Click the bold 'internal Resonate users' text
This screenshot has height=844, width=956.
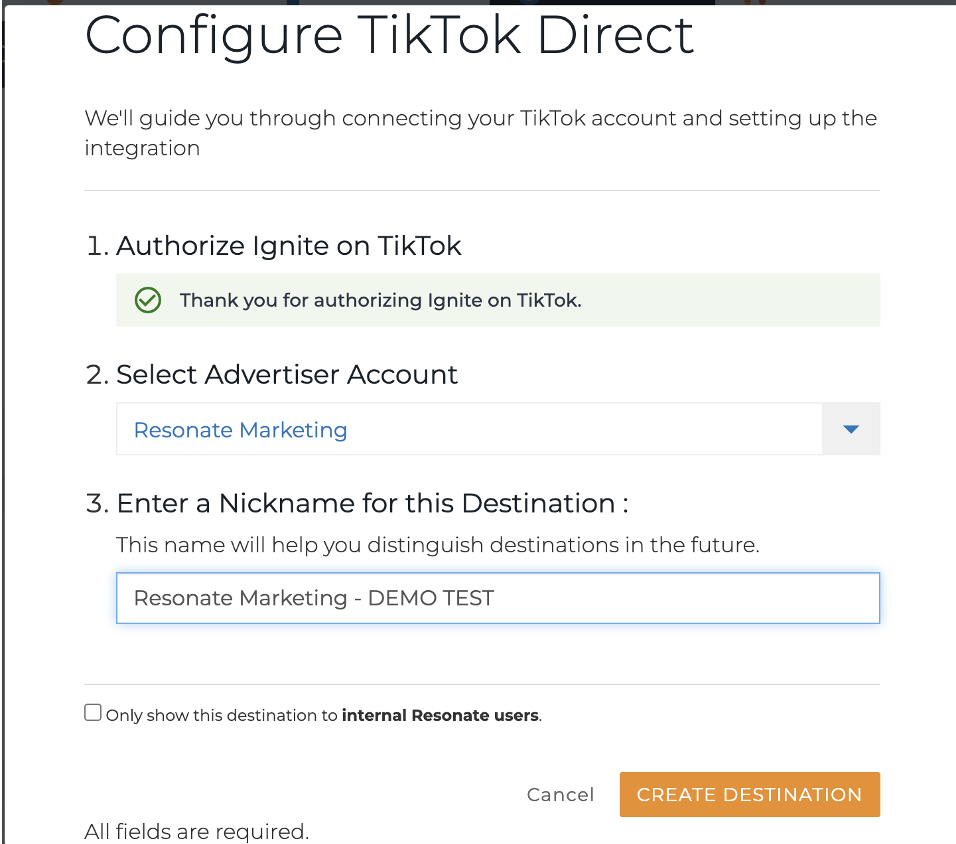(440, 715)
